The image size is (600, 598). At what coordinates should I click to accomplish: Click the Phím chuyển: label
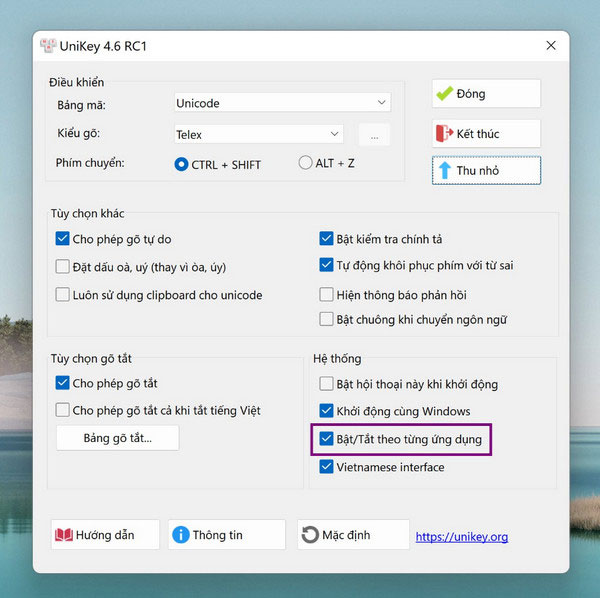click(x=90, y=163)
